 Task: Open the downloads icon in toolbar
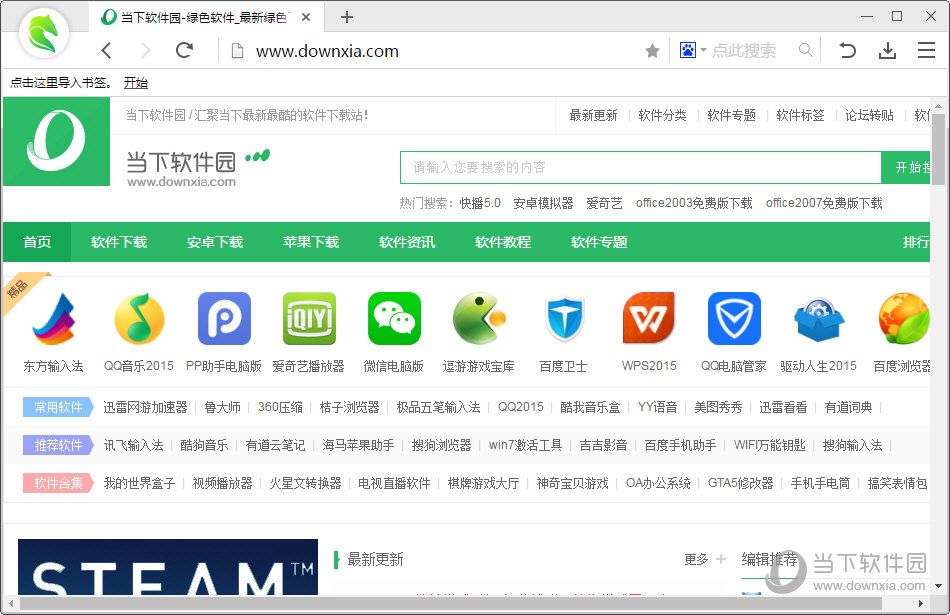pyautogui.click(x=887, y=50)
